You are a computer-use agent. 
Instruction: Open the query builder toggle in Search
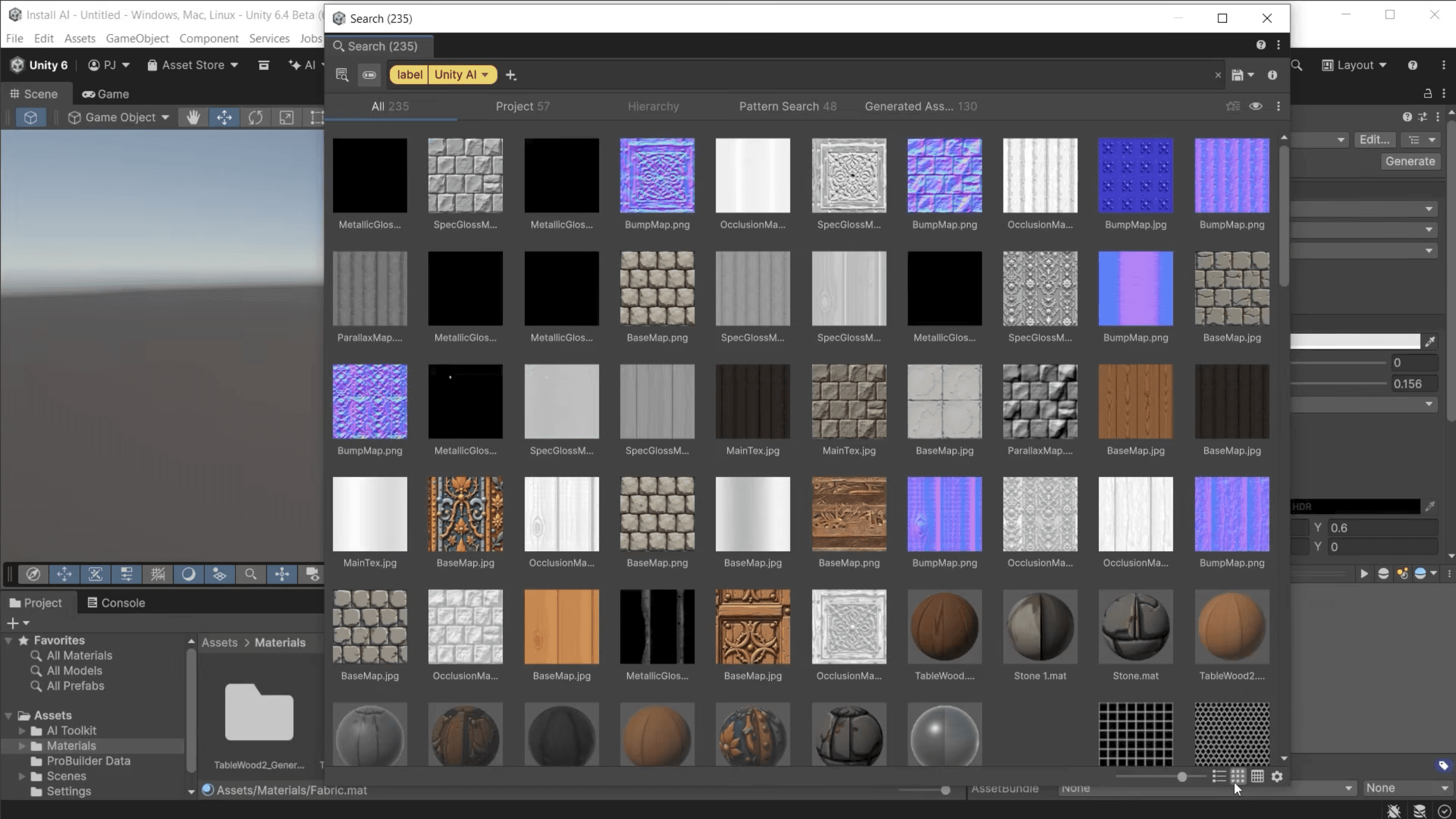coord(369,75)
